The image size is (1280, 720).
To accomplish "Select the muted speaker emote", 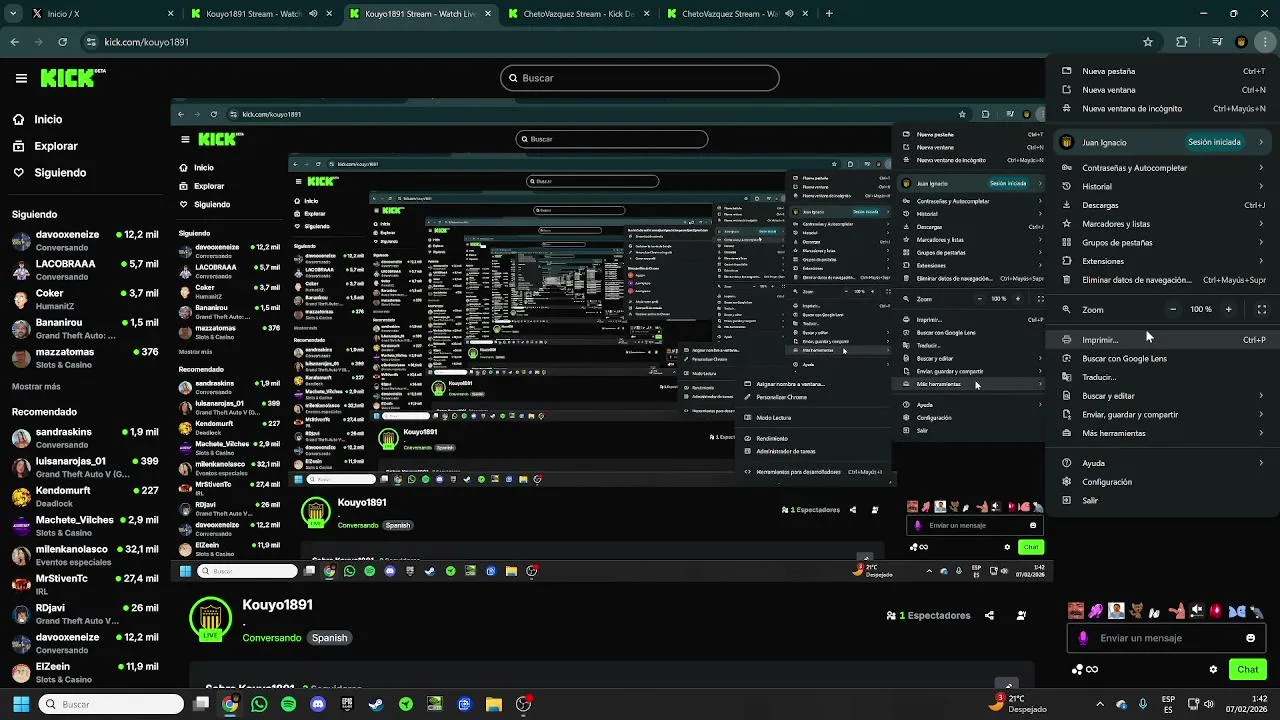I will [x=1196, y=611].
